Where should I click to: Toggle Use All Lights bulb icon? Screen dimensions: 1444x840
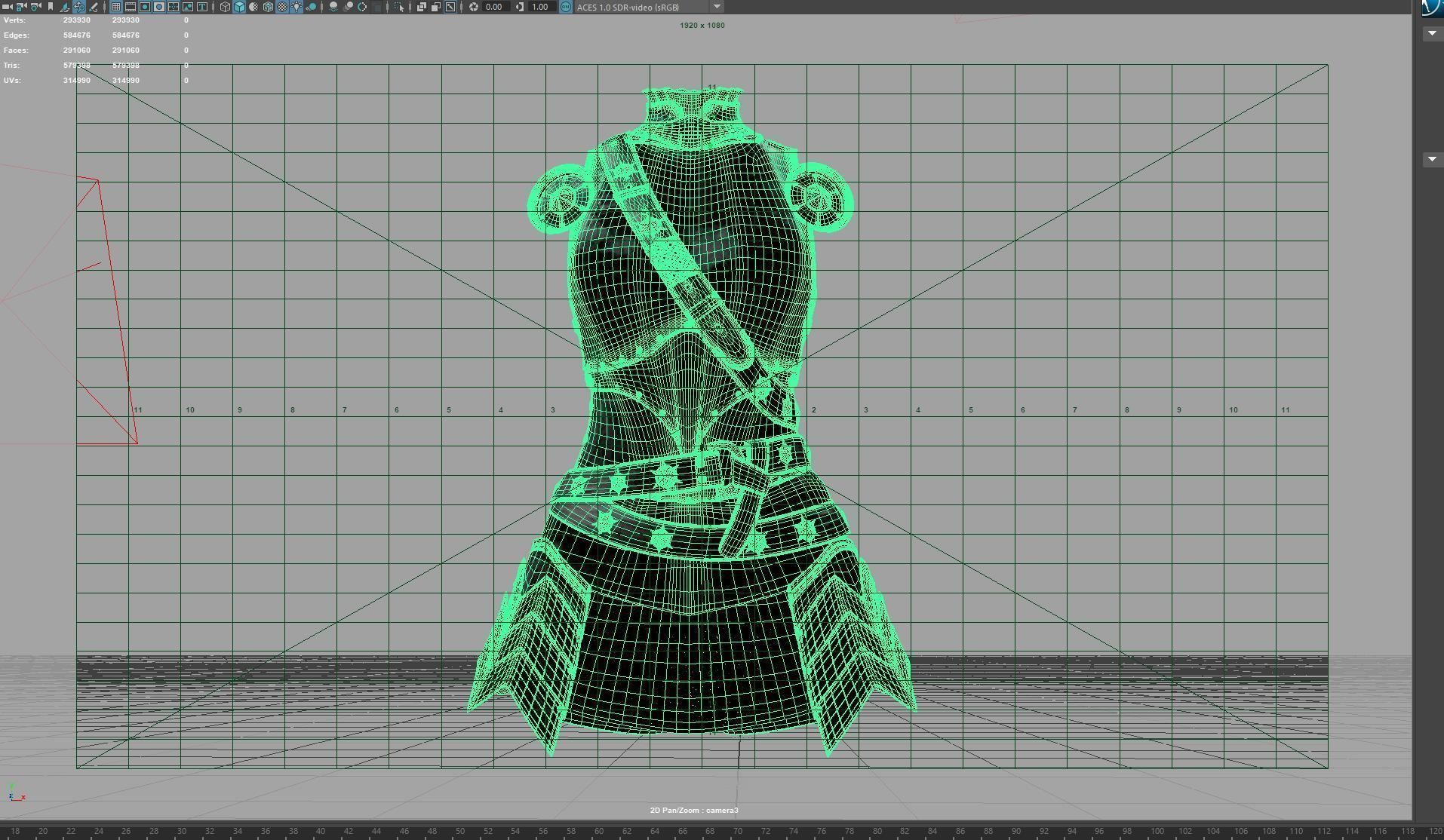(x=296, y=7)
